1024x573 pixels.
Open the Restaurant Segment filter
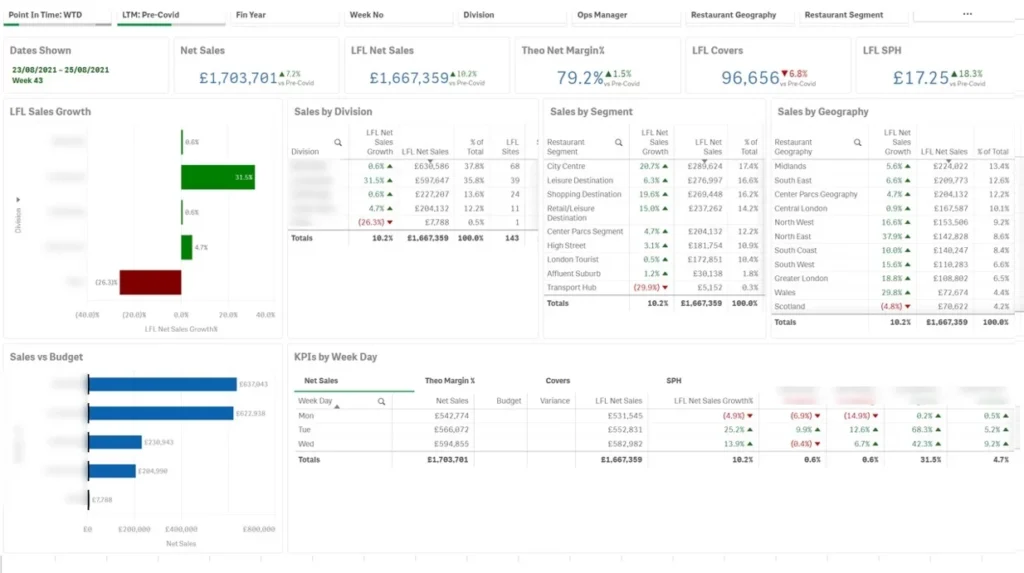pos(854,14)
